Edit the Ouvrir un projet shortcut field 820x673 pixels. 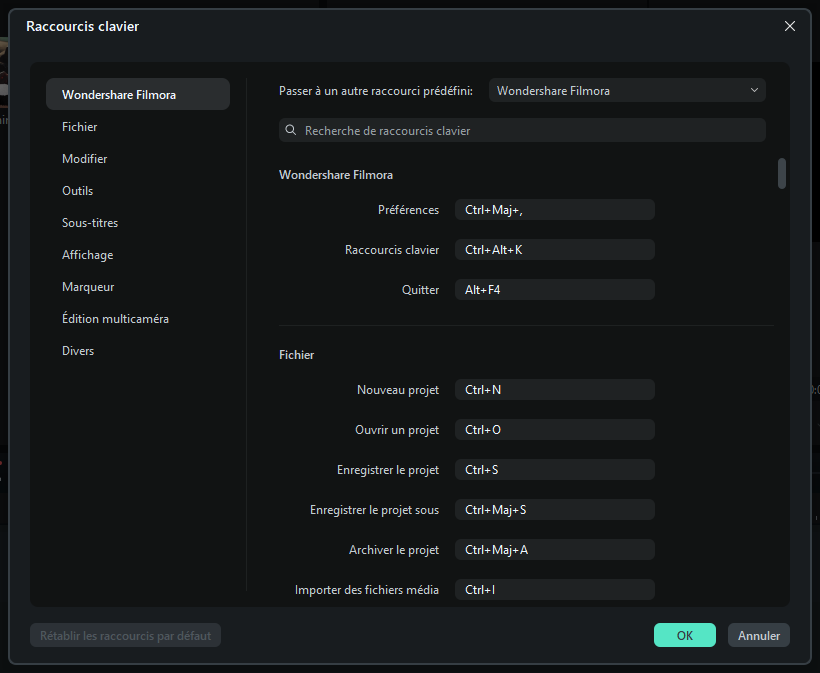(x=554, y=430)
